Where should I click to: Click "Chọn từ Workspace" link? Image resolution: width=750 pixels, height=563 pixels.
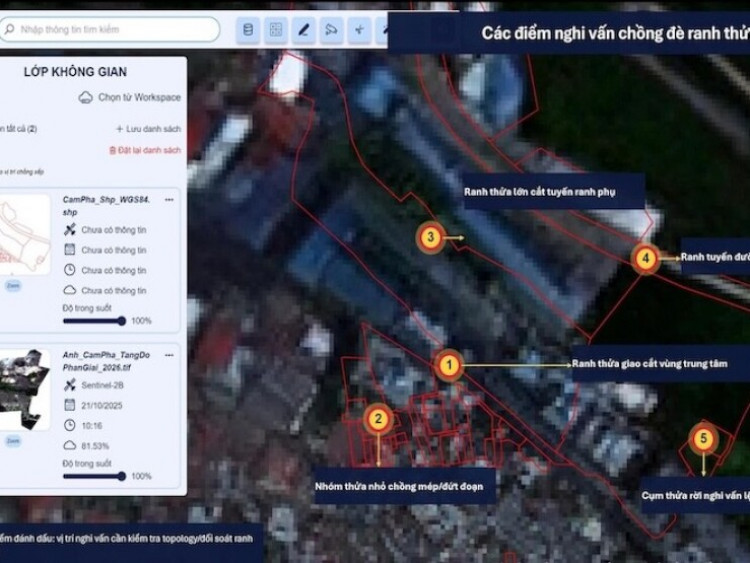point(139,97)
